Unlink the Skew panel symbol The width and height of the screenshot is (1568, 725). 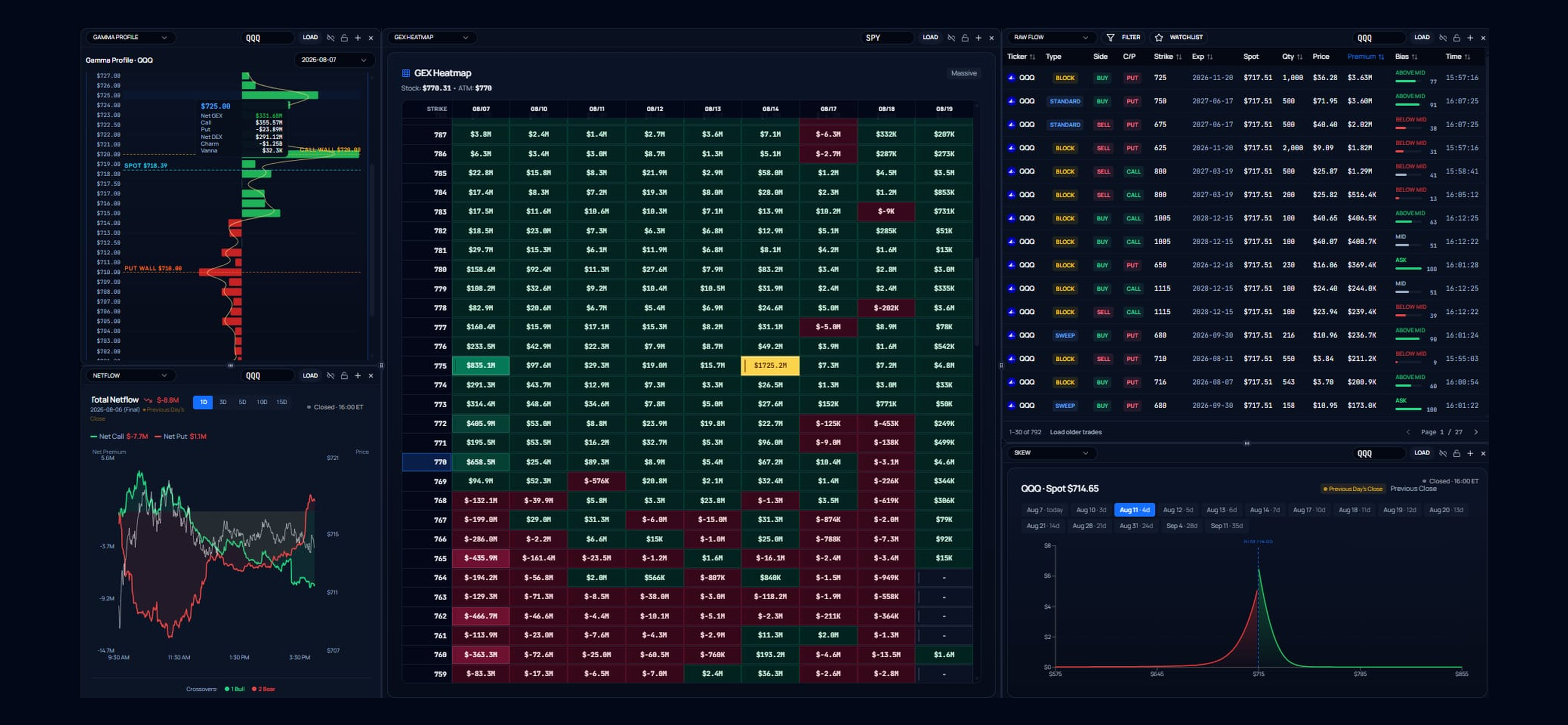point(1443,453)
